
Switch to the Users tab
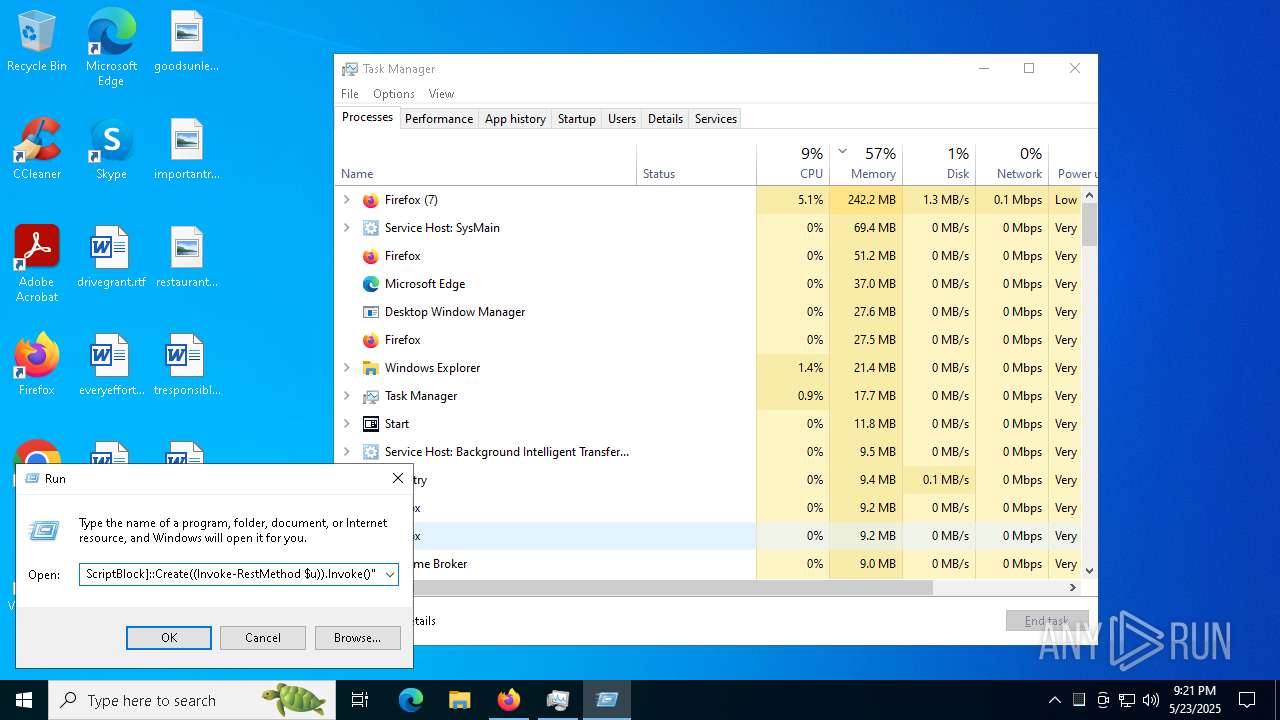pyautogui.click(x=622, y=118)
